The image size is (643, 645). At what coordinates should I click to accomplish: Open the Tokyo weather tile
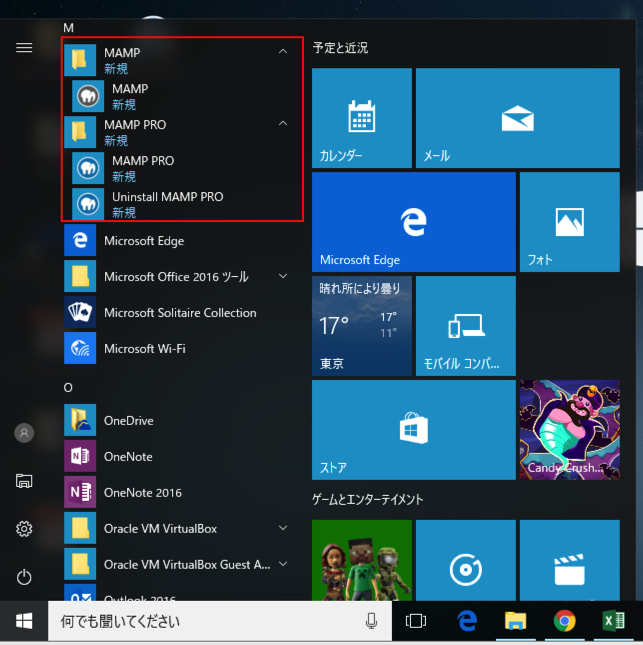pyautogui.click(x=362, y=326)
